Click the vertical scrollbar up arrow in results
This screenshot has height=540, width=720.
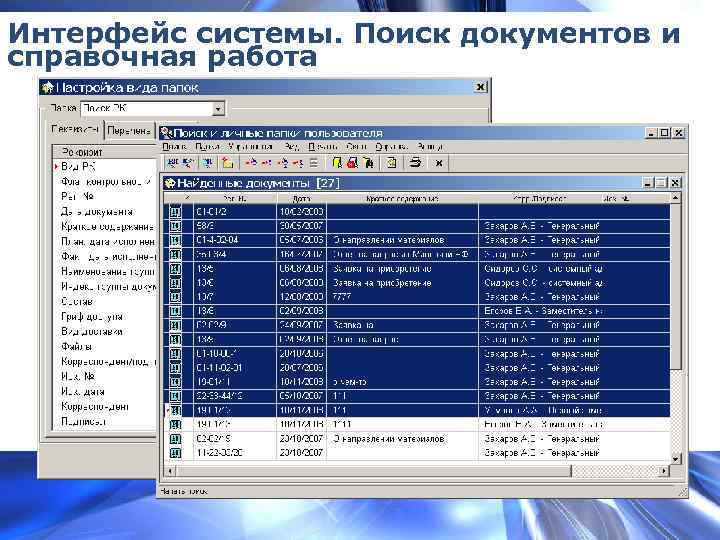[x=675, y=198]
